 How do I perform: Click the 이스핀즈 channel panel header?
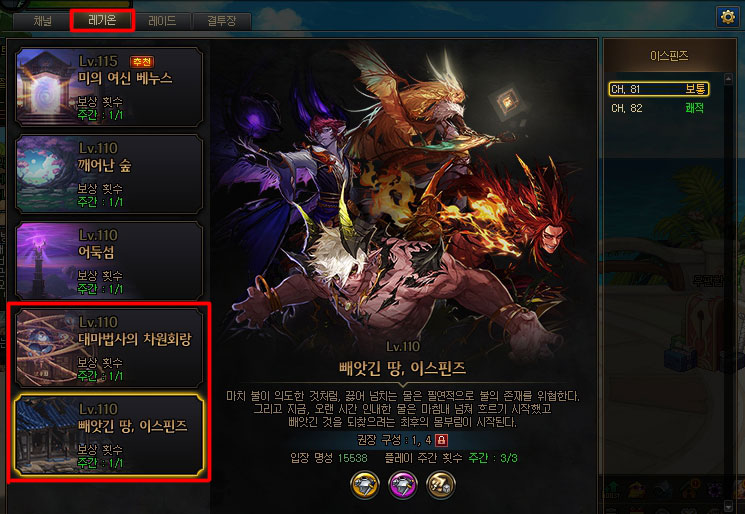(x=669, y=56)
